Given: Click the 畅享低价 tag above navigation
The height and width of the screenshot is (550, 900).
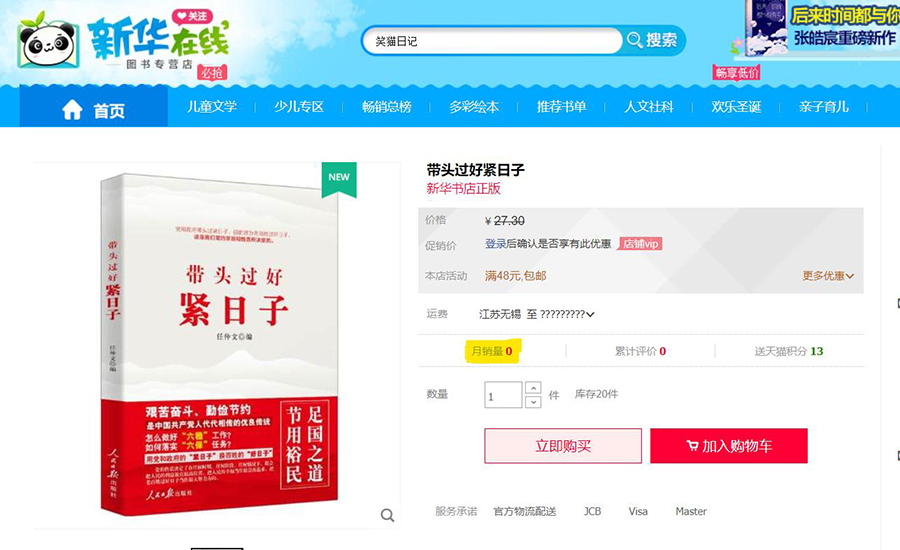Looking at the screenshot, I should point(736,72).
